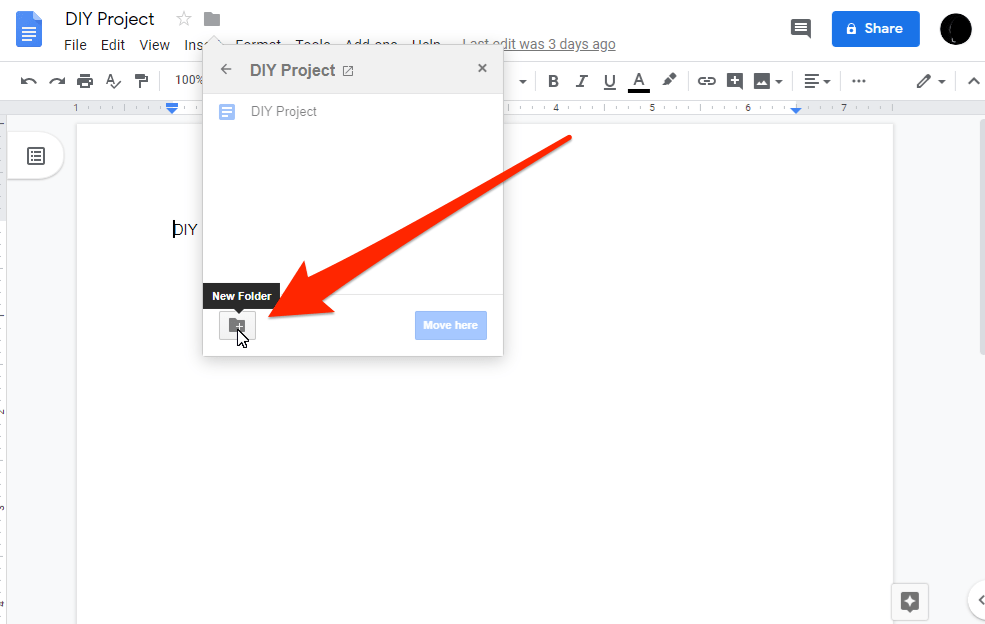Expand the text alignment dropdown

click(x=817, y=81)
